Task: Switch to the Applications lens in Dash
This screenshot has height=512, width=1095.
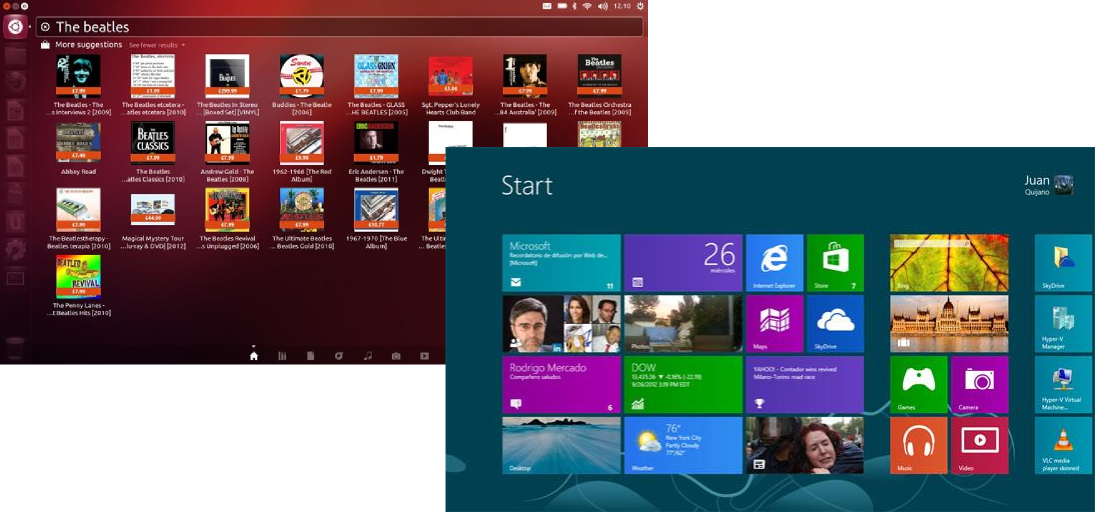Action: coord(282,356)
